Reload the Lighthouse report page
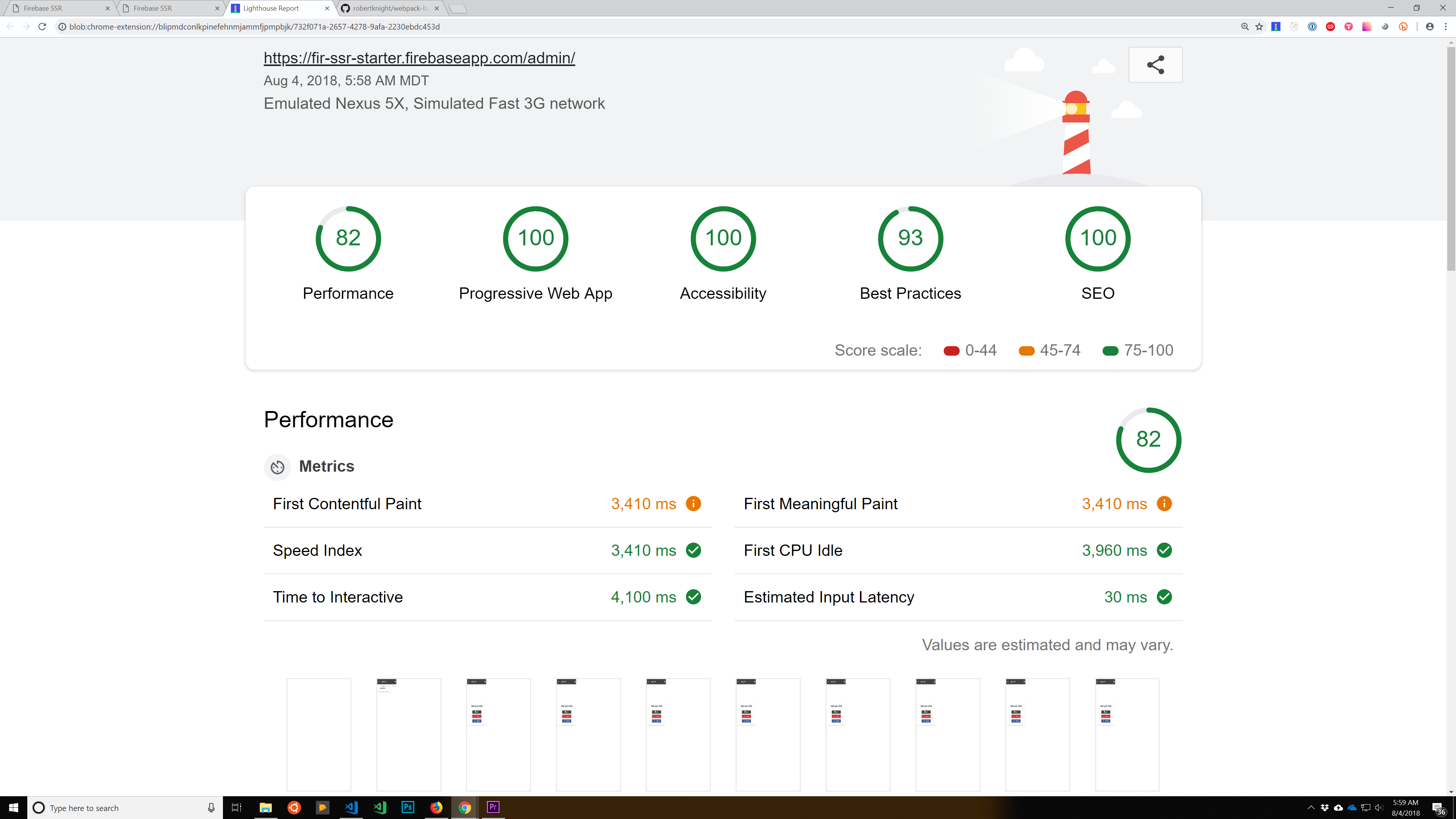The height and width of the screenshot is (819, 1456). (42, 27)
